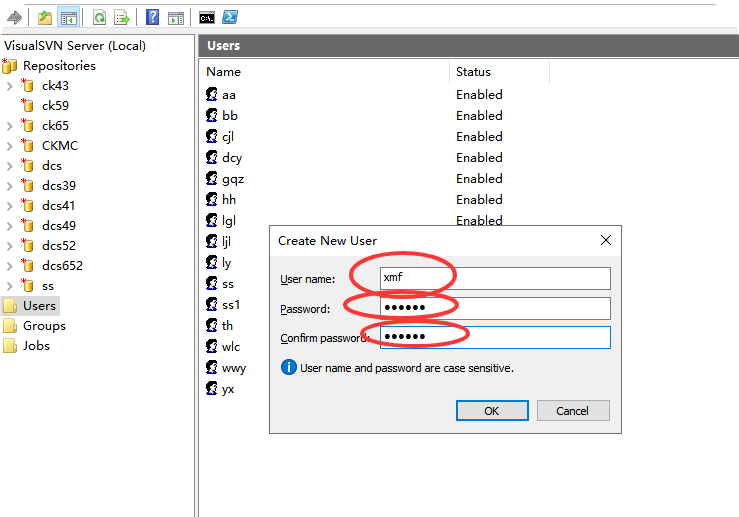
Task: Click the Up One Level folder icon
Action: click(x=45, y=18)
